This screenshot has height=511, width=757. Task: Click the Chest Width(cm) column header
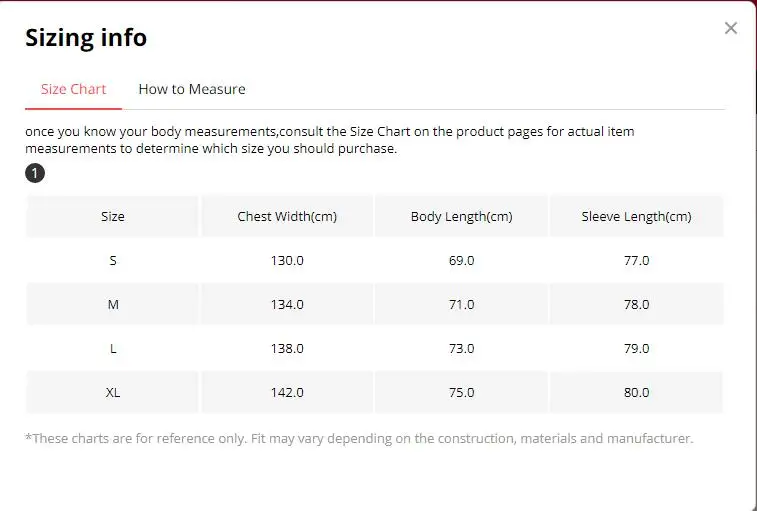pyautogui.click(x=287, y=216)
